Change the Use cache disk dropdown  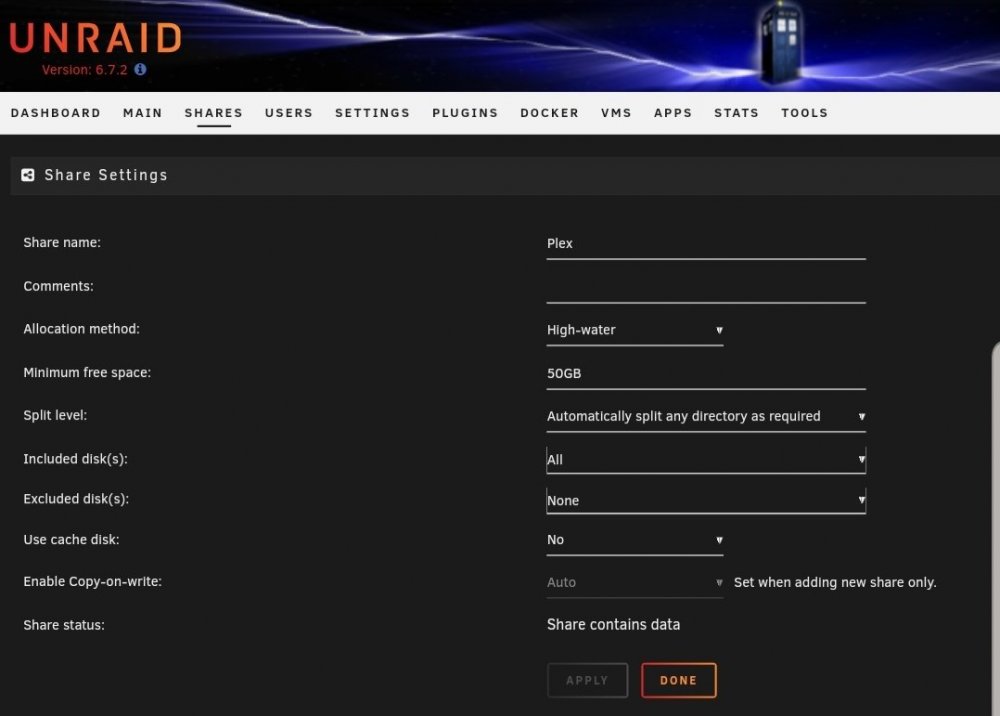[x=635, y=541]
